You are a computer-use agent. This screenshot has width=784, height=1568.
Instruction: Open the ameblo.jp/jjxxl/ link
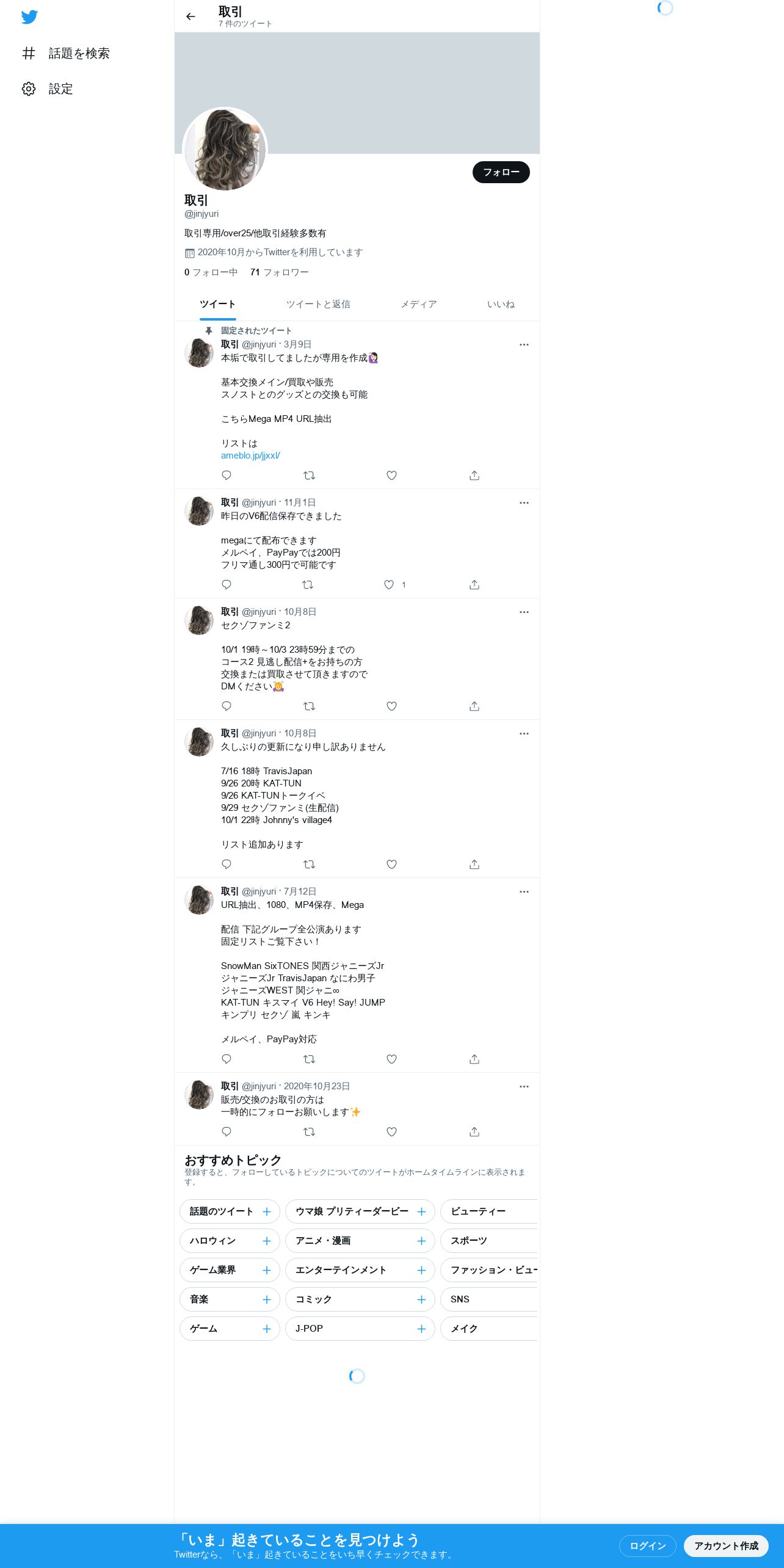(x=250, y=456)
